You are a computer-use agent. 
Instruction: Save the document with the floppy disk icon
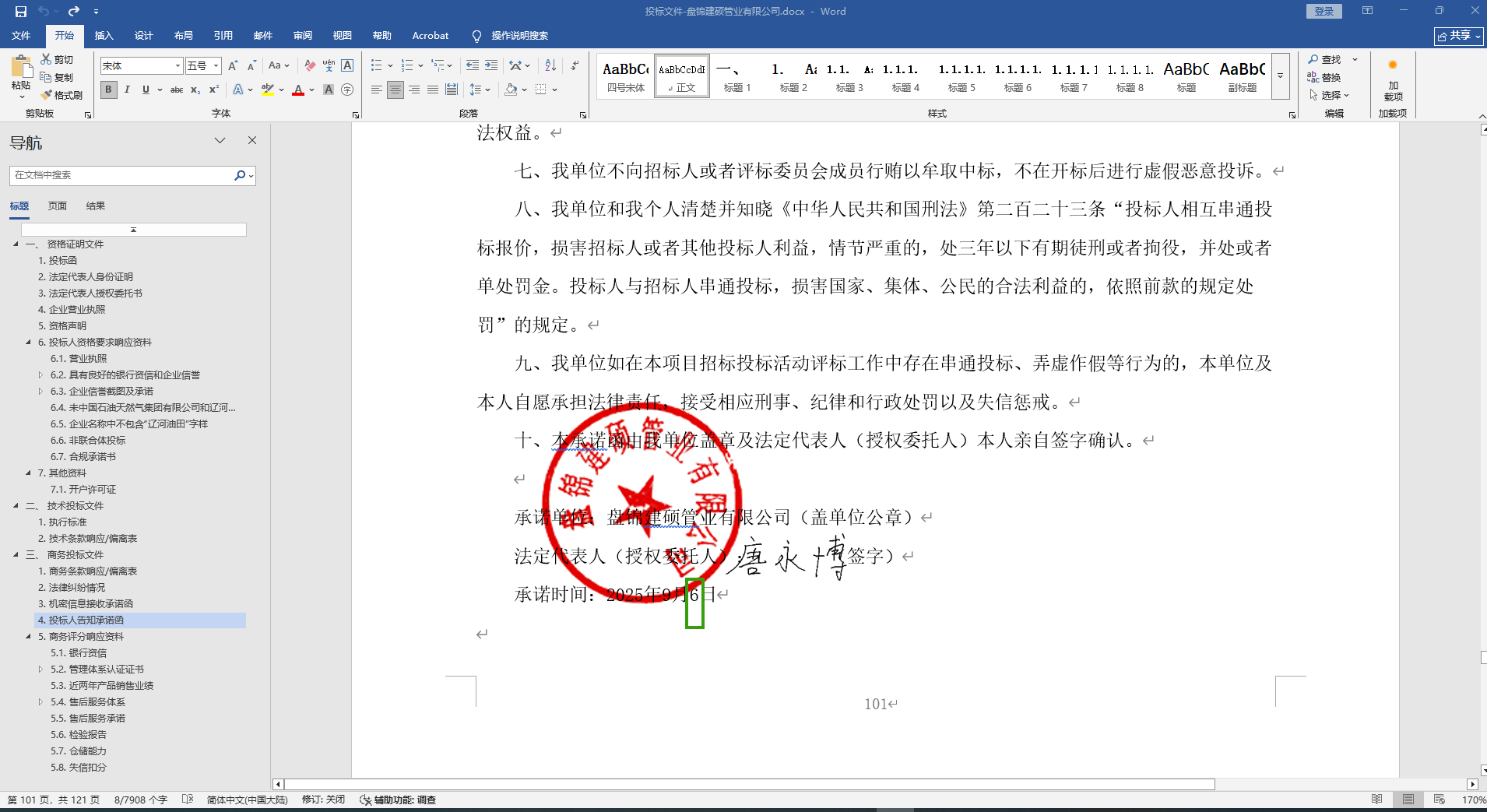tap(21, 11)
